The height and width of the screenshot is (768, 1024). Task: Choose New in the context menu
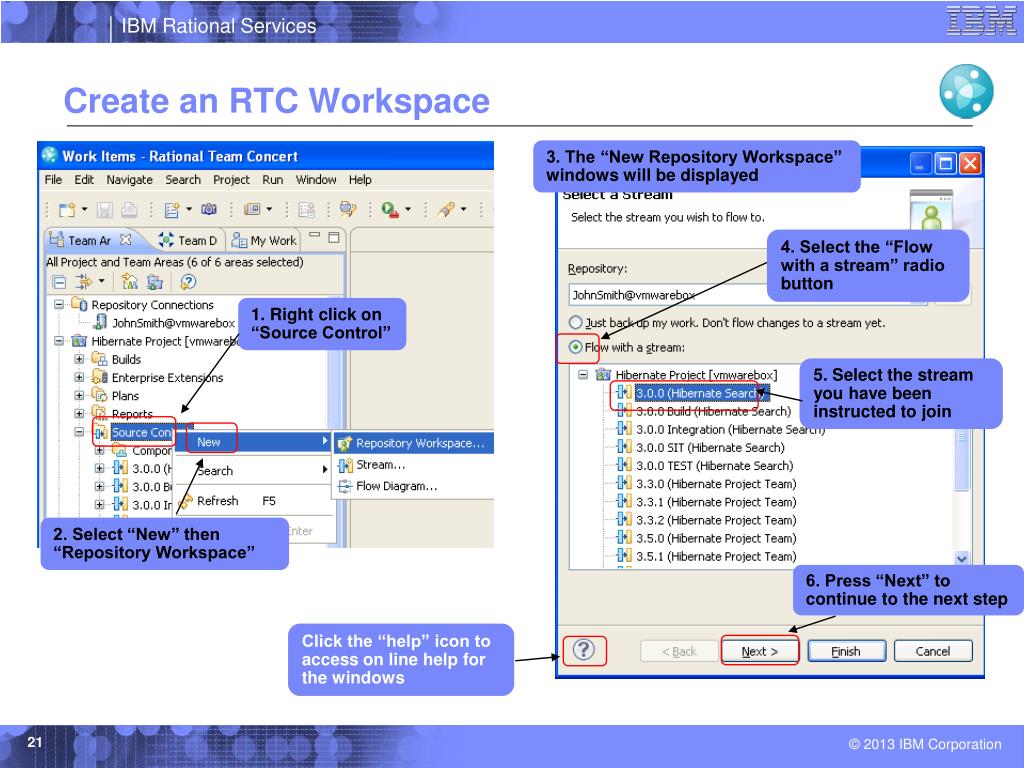pyautogui.click(x=252, y=442)
